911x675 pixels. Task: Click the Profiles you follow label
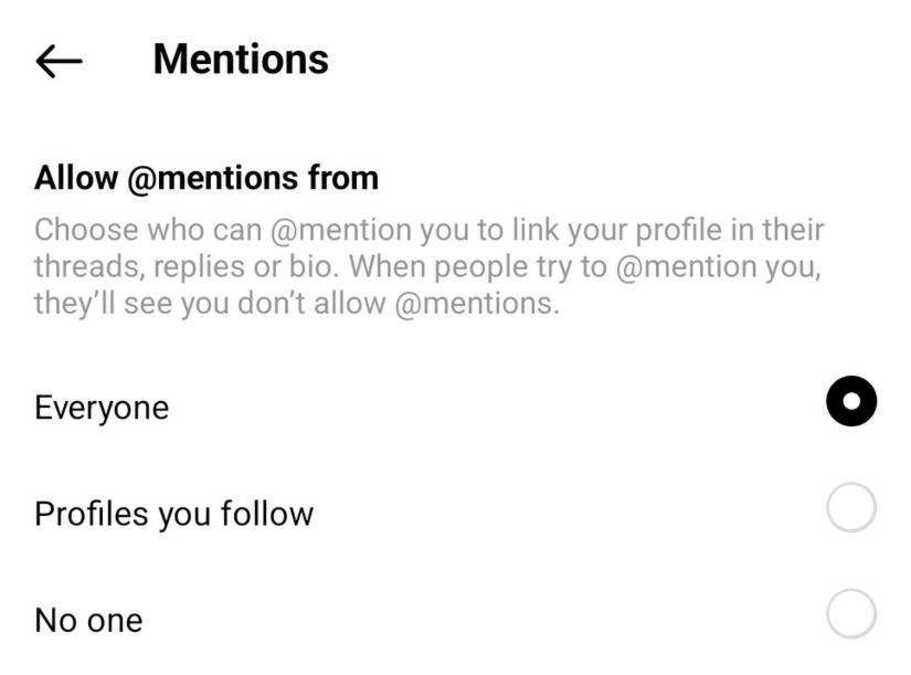[x=174, y=514]
